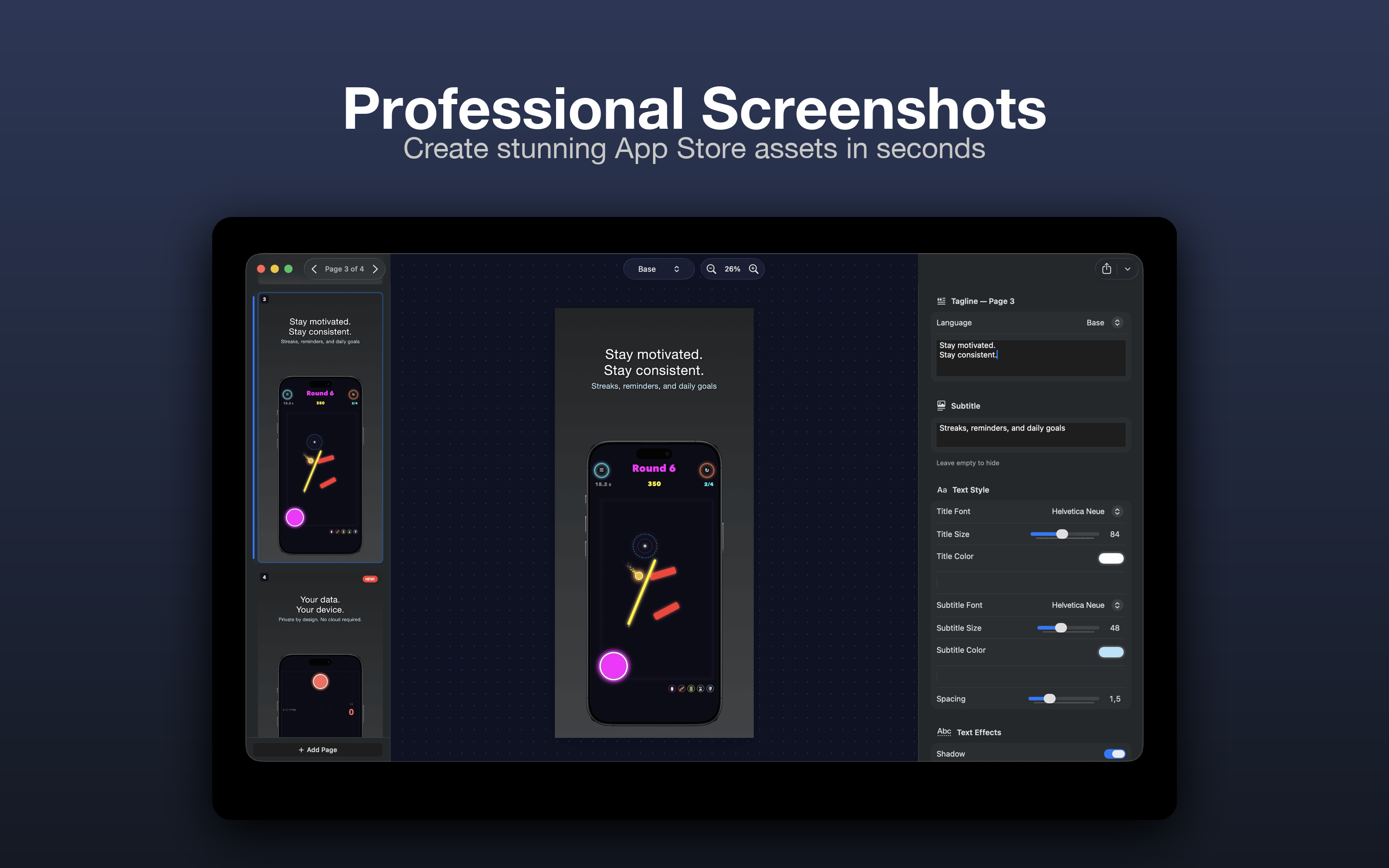The height and width of the screenshot is (868, 1389).
Task: Click the Add Page button
Action: pos(317,749)
